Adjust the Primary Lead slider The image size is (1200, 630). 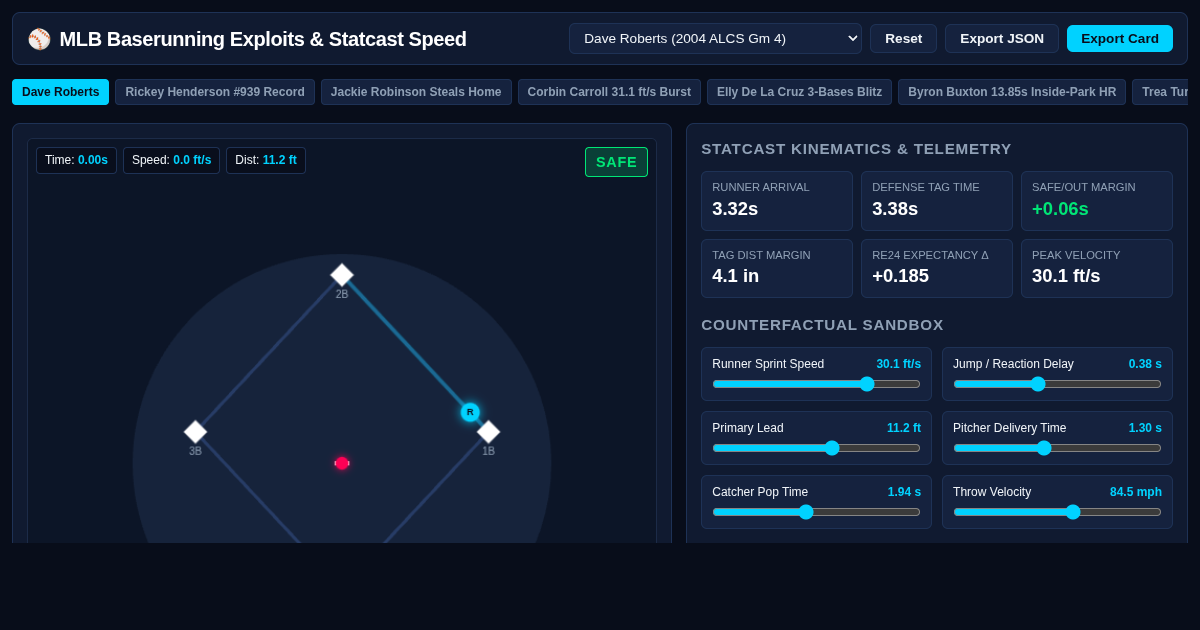point(816,448)
